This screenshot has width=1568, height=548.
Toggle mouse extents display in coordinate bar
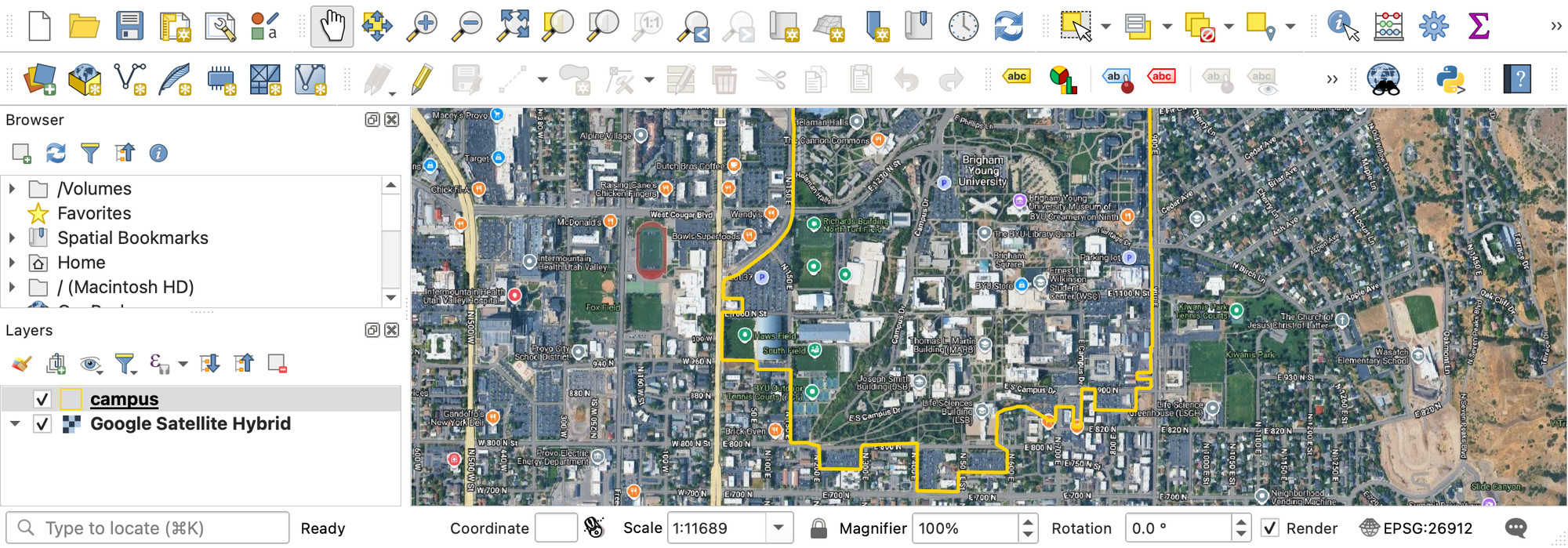(x=595, y=528)
